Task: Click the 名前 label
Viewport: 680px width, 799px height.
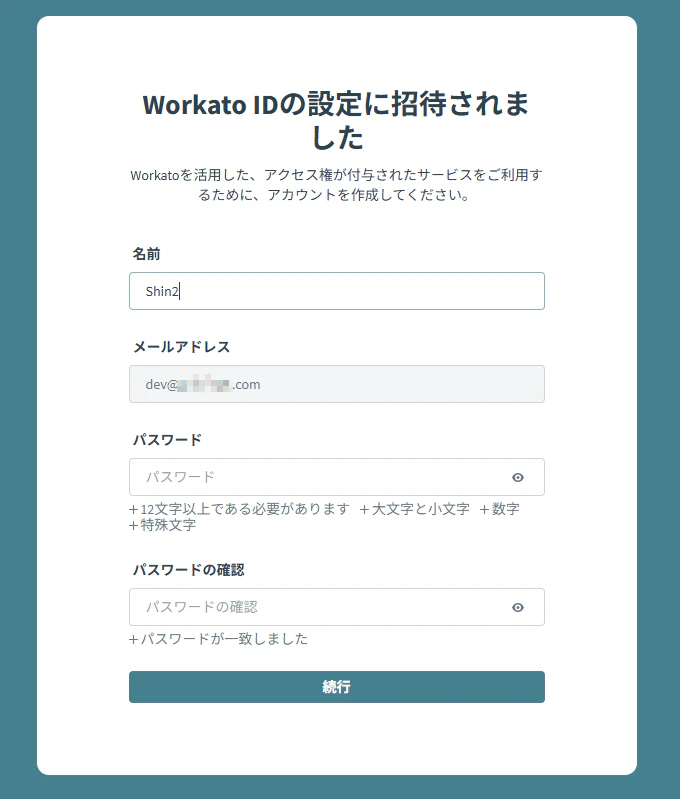Action: [x=147, y=254]
